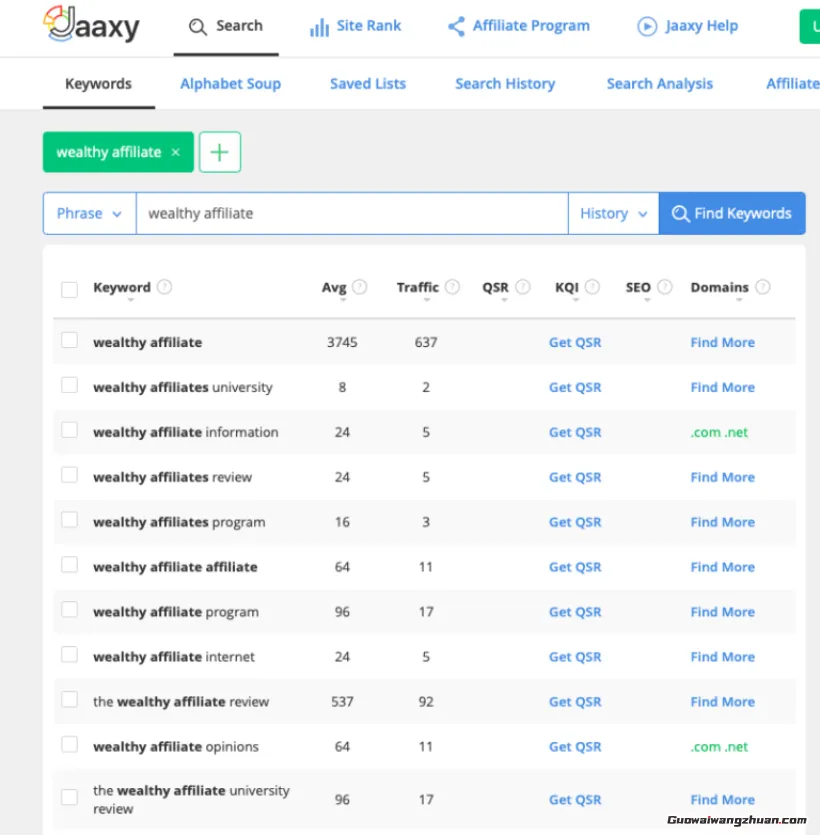Get QSR for 'wealthy affiliate' keyword
Viewport: 820px width, 835px height.
575,342
